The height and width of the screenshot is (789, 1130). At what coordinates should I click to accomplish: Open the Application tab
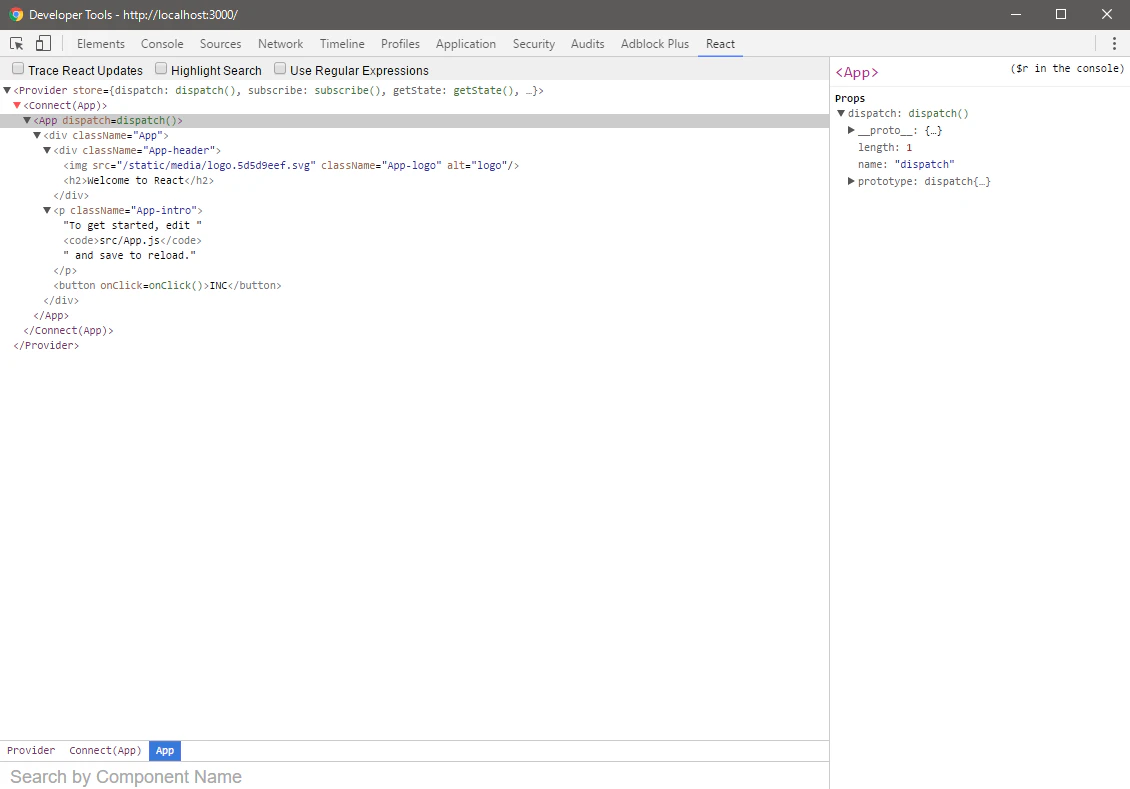[x=466, y=44]
